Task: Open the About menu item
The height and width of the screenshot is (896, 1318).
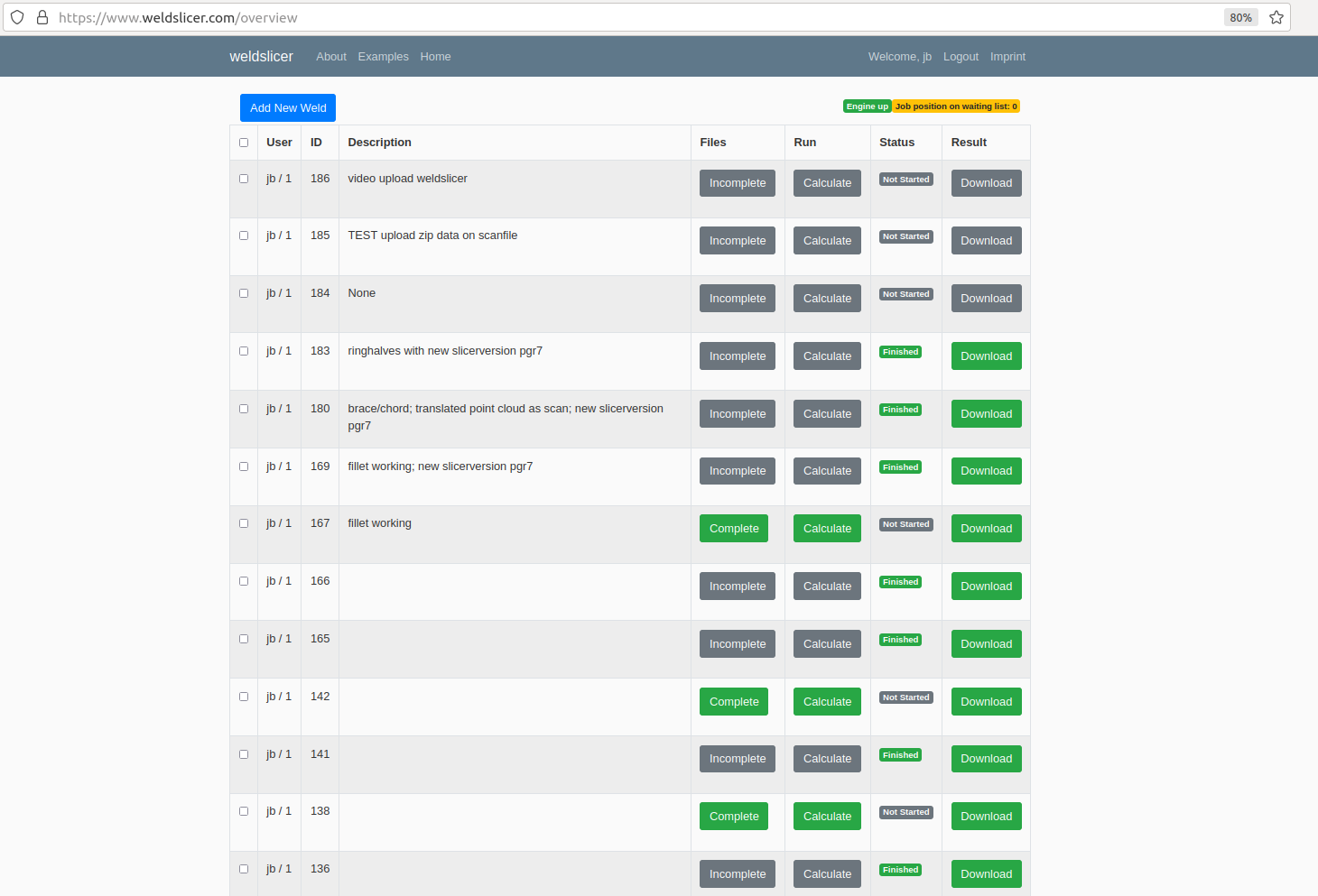Action: tap(331, 56)
